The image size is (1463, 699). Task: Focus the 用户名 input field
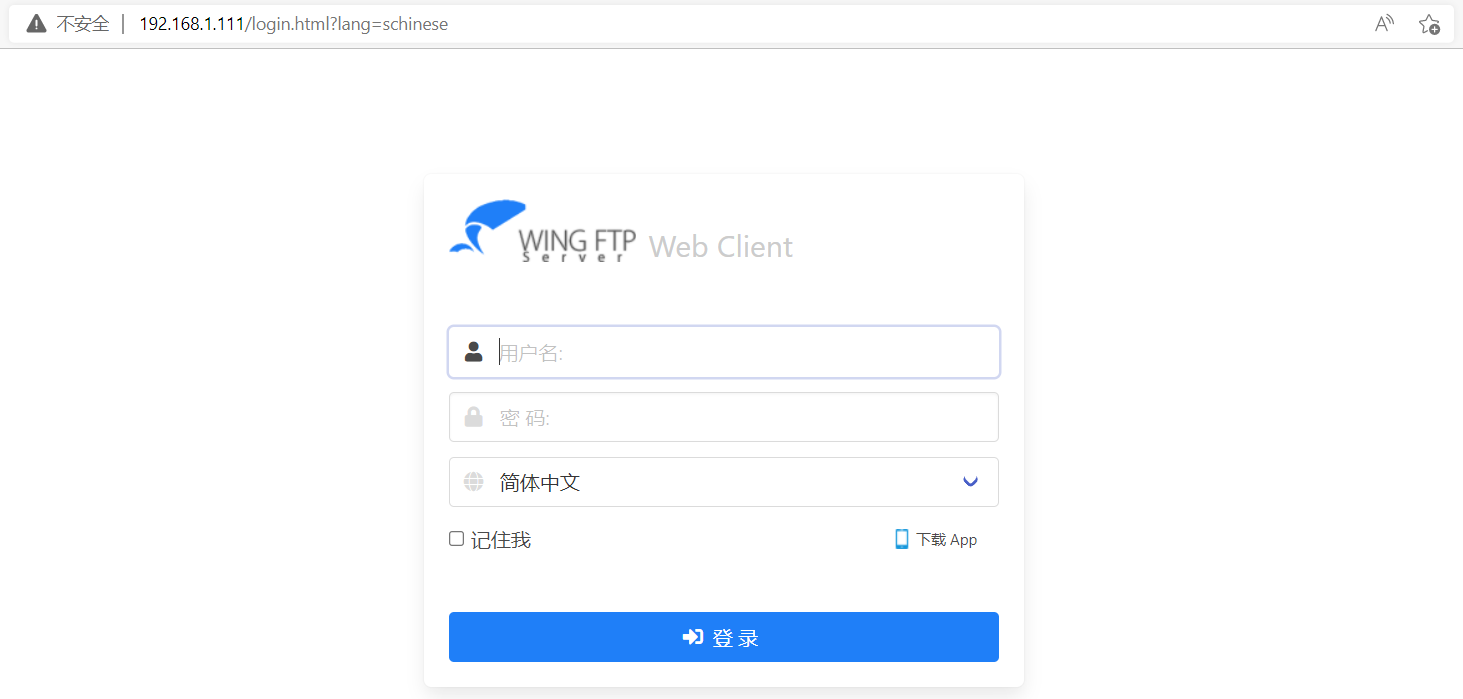click(x=724, y=352)
